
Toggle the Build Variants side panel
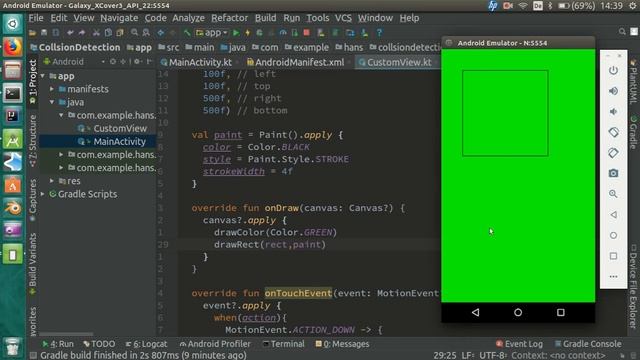point(33,263)
